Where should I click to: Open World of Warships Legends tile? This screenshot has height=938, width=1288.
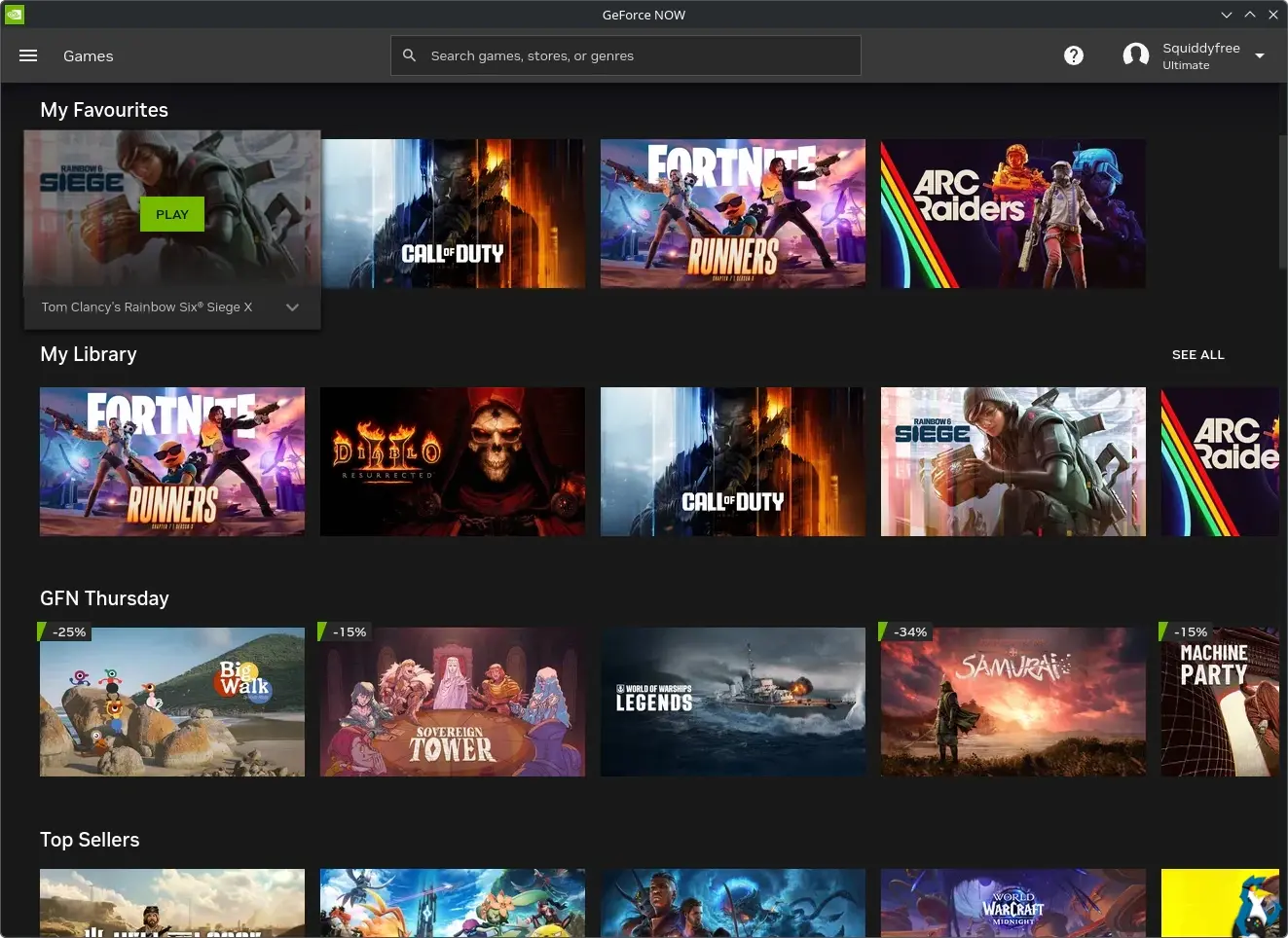pyautogui.click(x=733, y=703)
